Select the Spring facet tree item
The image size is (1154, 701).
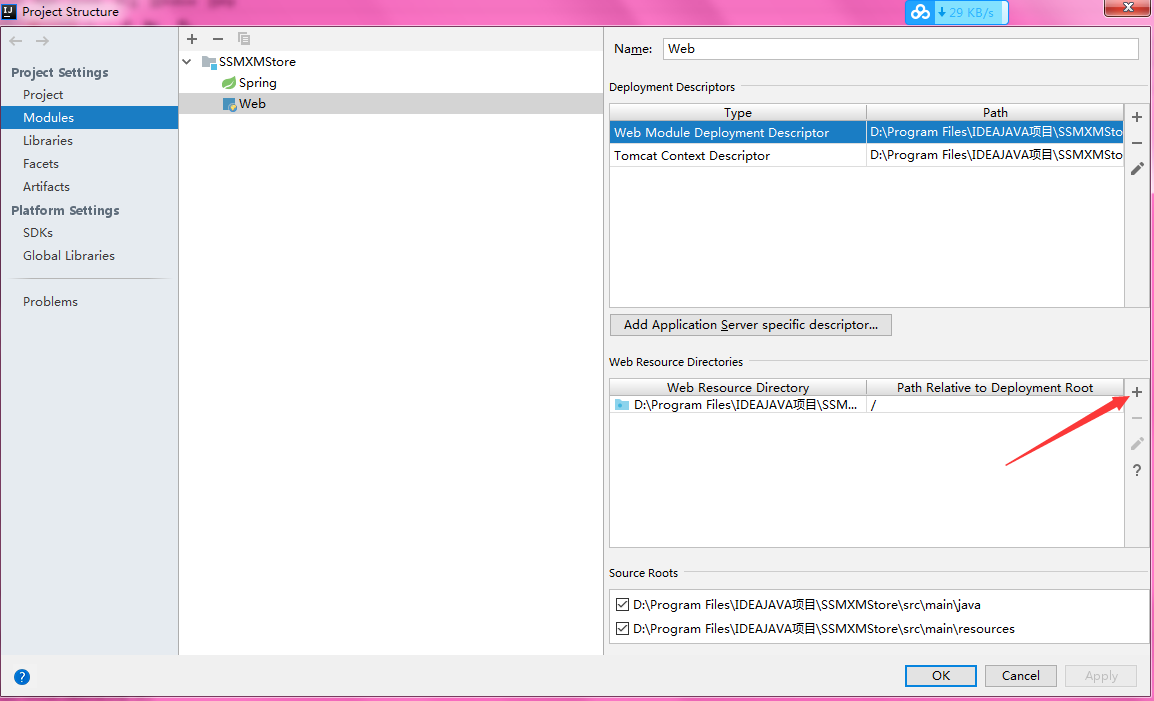pos(258,83)
